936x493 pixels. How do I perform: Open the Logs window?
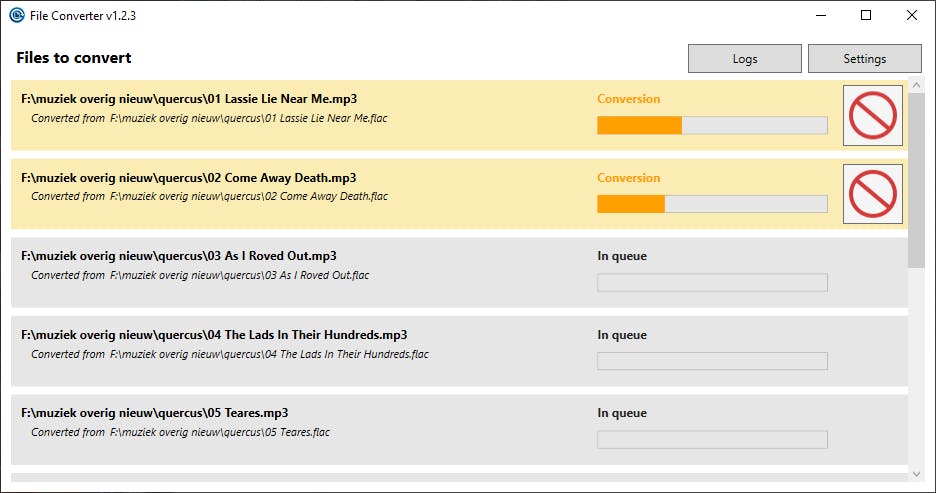pyautogui.click(x=744, y=59)
